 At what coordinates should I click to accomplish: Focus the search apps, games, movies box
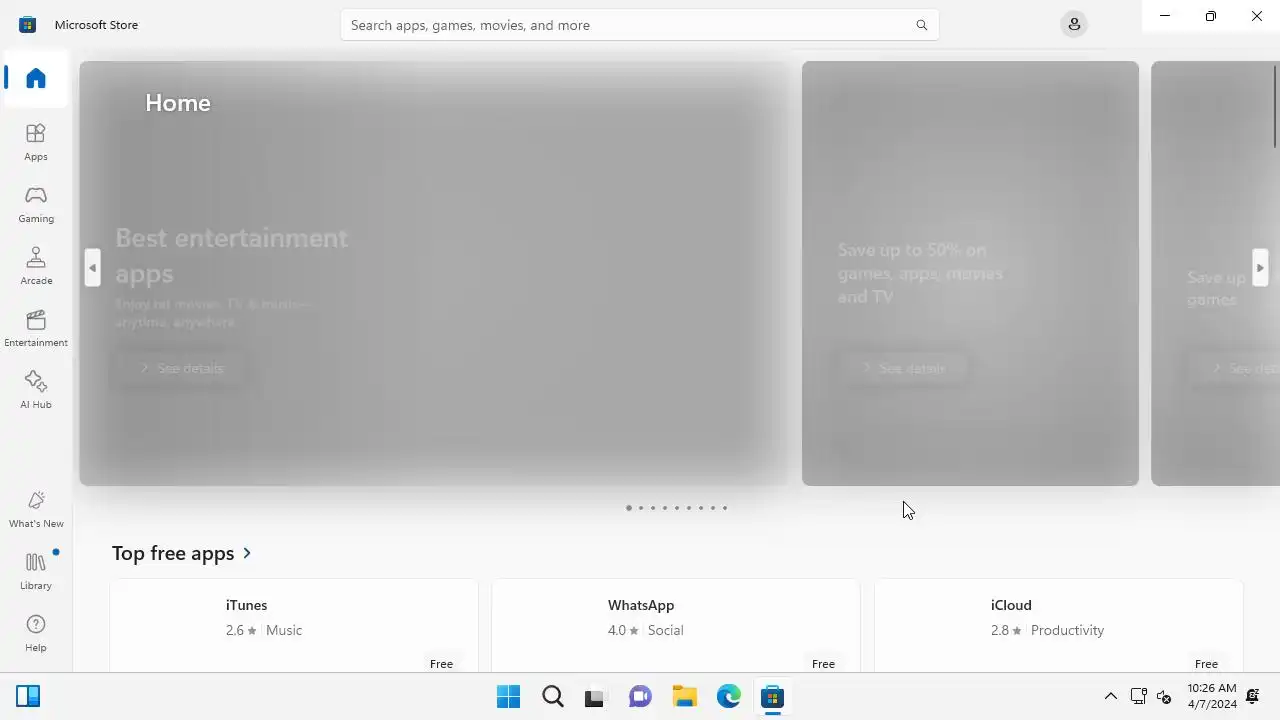pos(640,25)
